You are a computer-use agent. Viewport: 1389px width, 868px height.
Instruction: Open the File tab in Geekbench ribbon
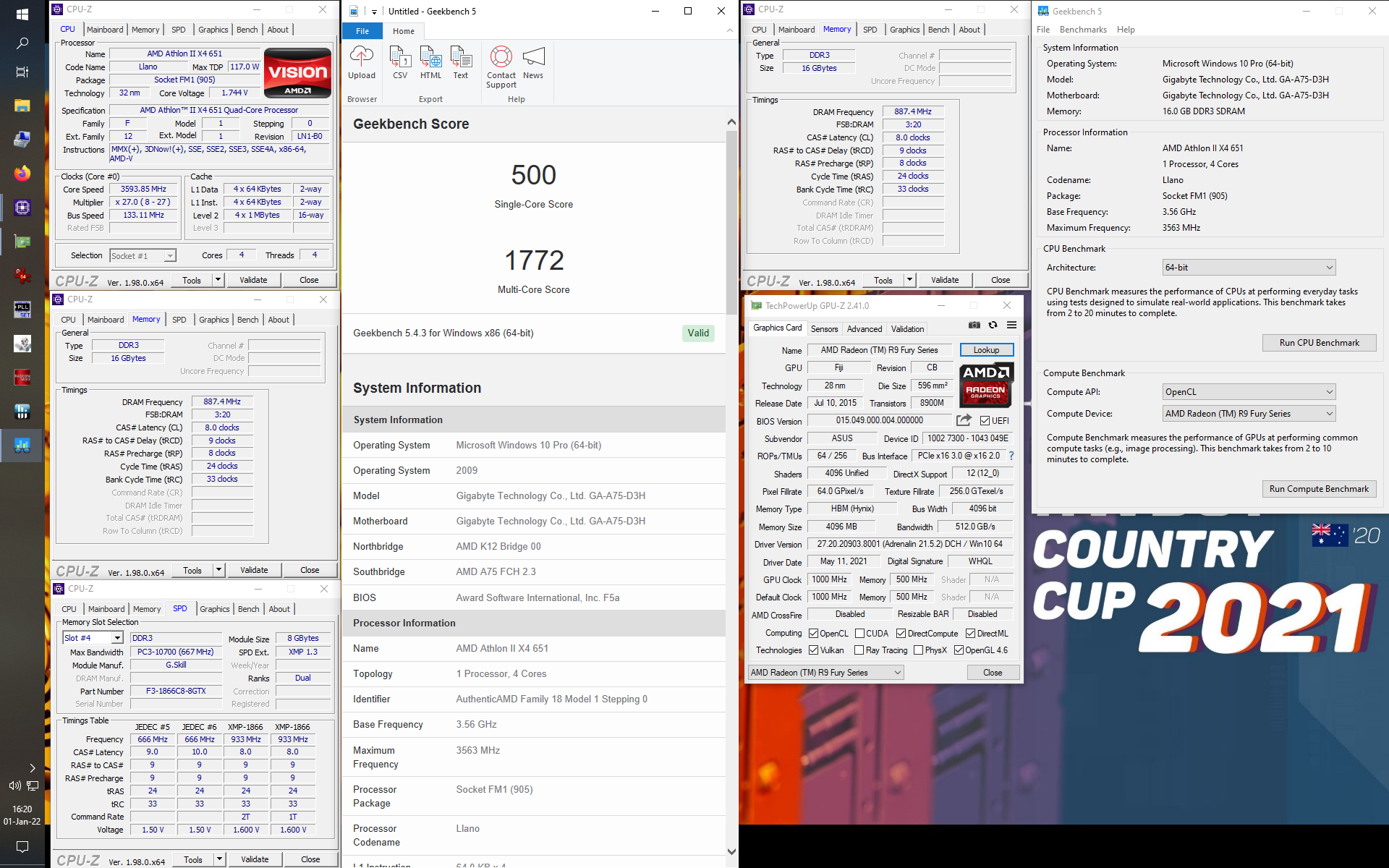click(362, 31)
